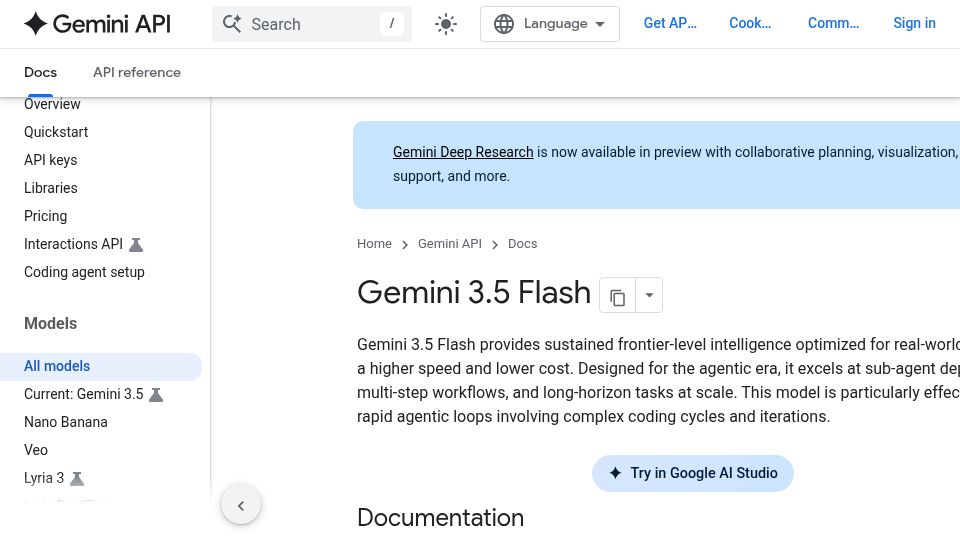Follow the Gemini Deep Research link
960x540 pixels.
[x=463, y=152]
